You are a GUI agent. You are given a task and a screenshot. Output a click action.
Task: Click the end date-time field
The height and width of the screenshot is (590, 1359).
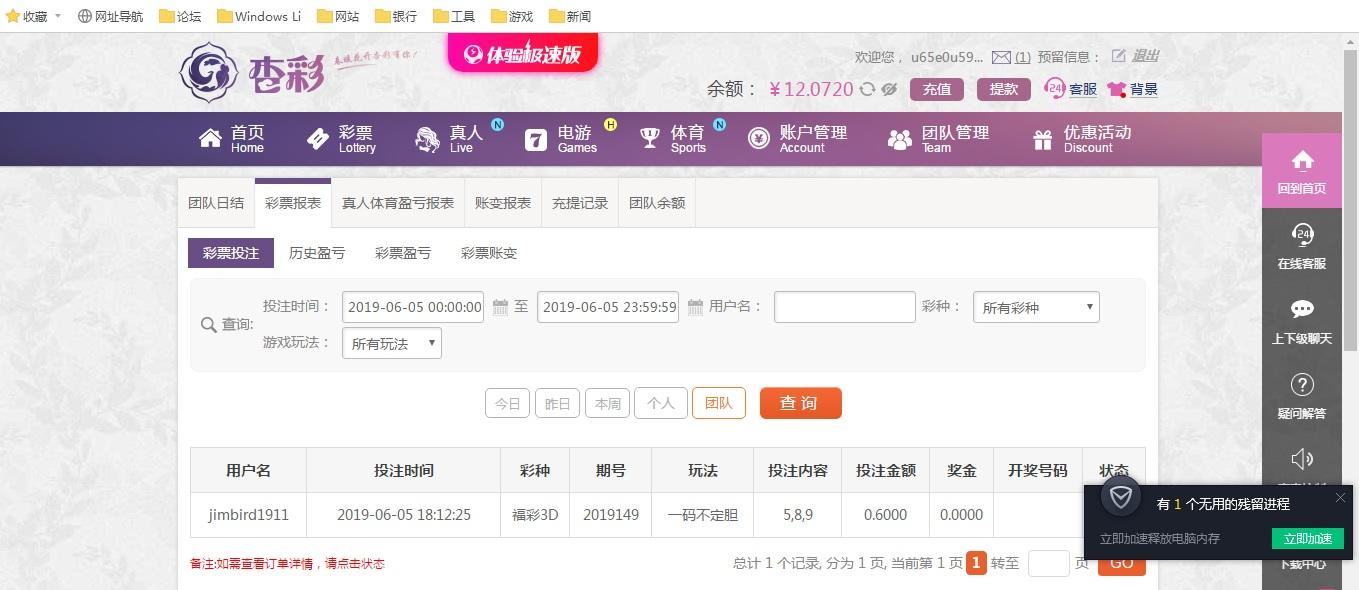pyautogui.click(x=608, y=307)
